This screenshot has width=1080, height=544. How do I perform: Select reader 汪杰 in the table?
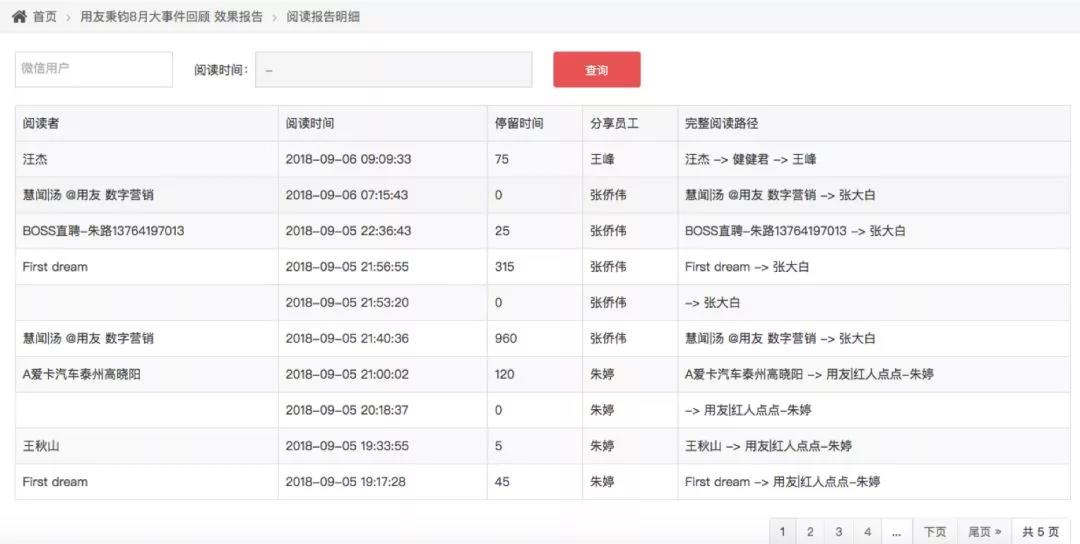pos(35,159)
